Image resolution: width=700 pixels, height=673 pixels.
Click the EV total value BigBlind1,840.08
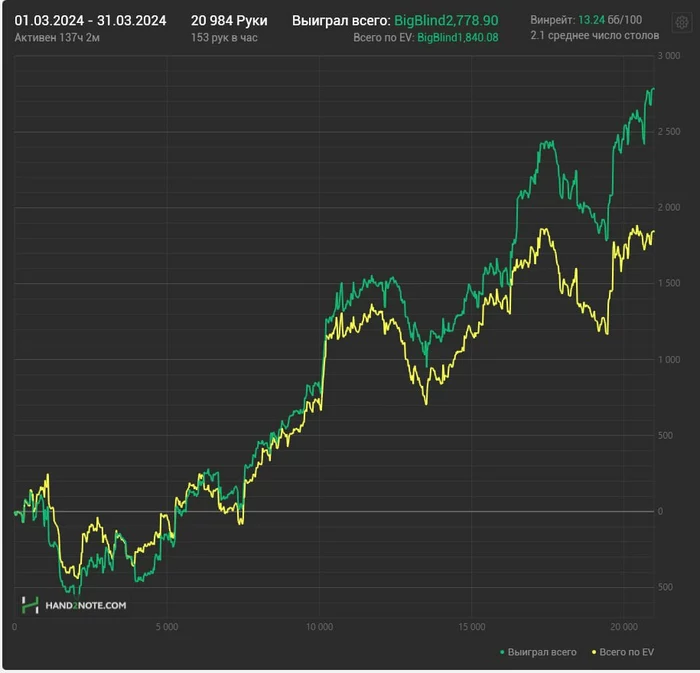click(x=458, y=37)
